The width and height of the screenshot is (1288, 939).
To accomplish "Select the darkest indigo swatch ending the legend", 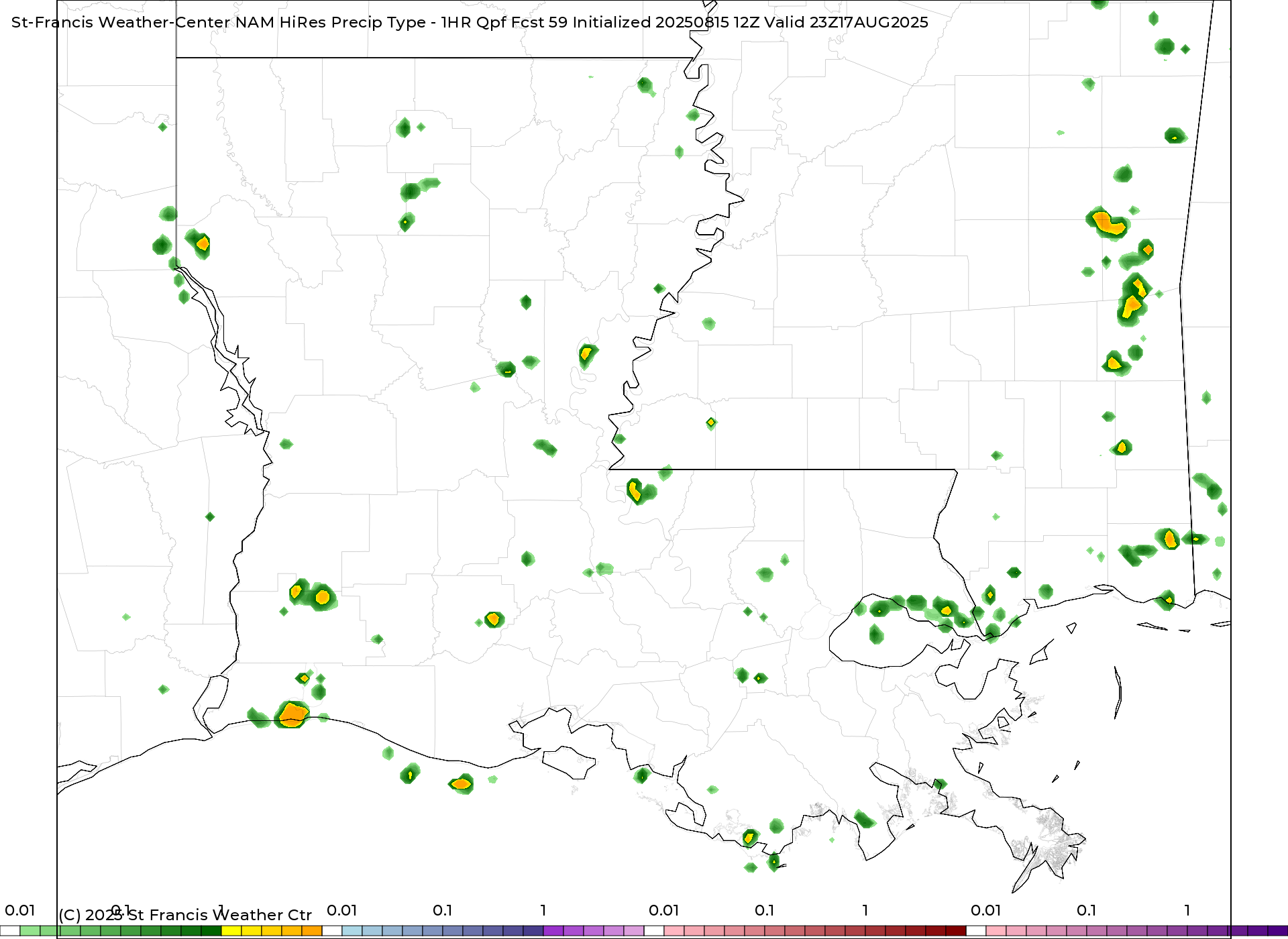I will (x=1278, y=931).
